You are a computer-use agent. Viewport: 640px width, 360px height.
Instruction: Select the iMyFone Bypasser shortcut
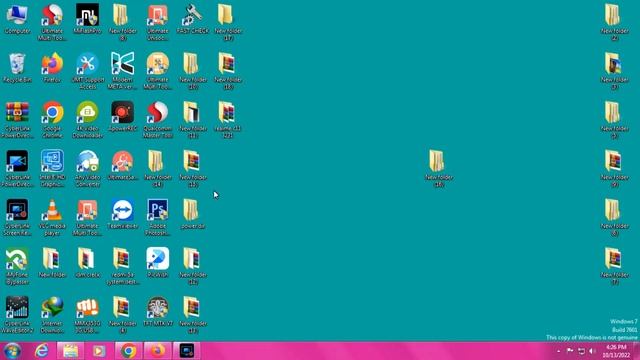(x=17, y=266)
